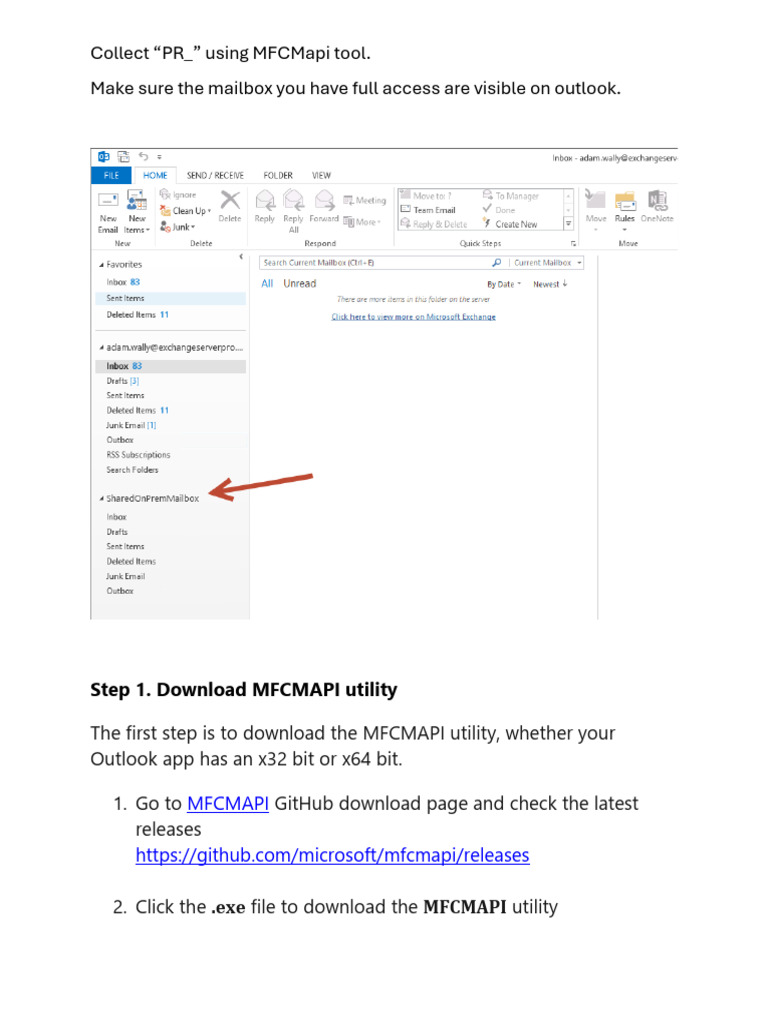Image resolution: width=768 pixels, height=1024 pixels.
Task: Click the Move icon in the ribbon
Action: 596,199
